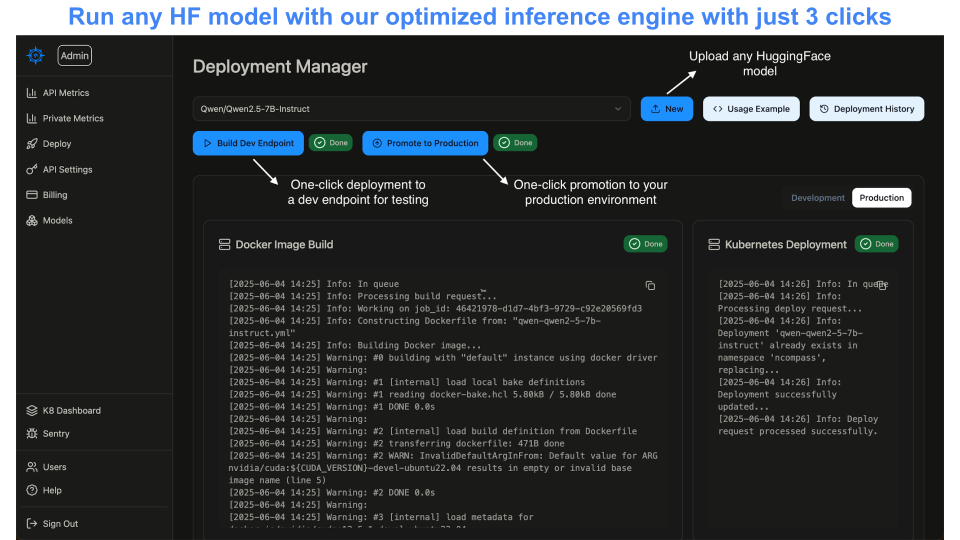Open K8 Dashboard from sidebar
960x540 pixels.
pos(70,410)
